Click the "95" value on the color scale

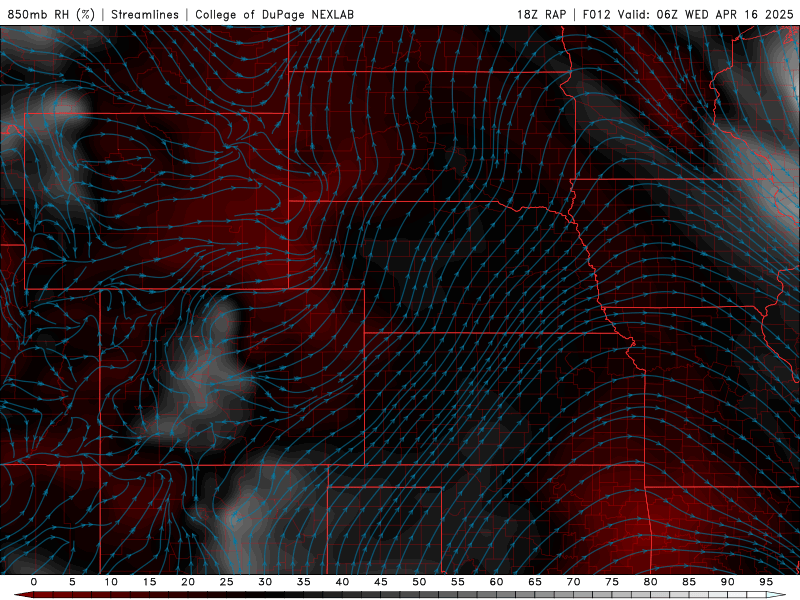coord(766,582)
